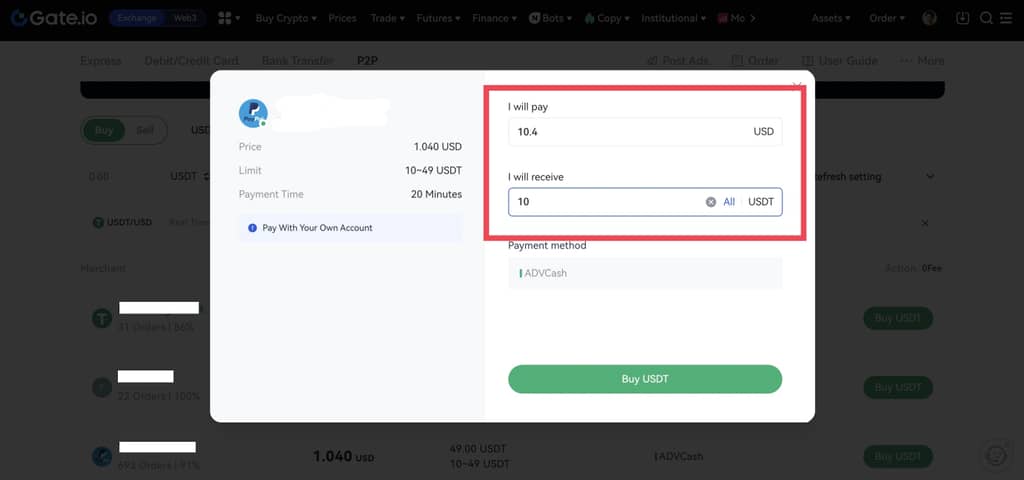
Task: Select the ADVCash payment method
Action: click(x=645, y=273)
